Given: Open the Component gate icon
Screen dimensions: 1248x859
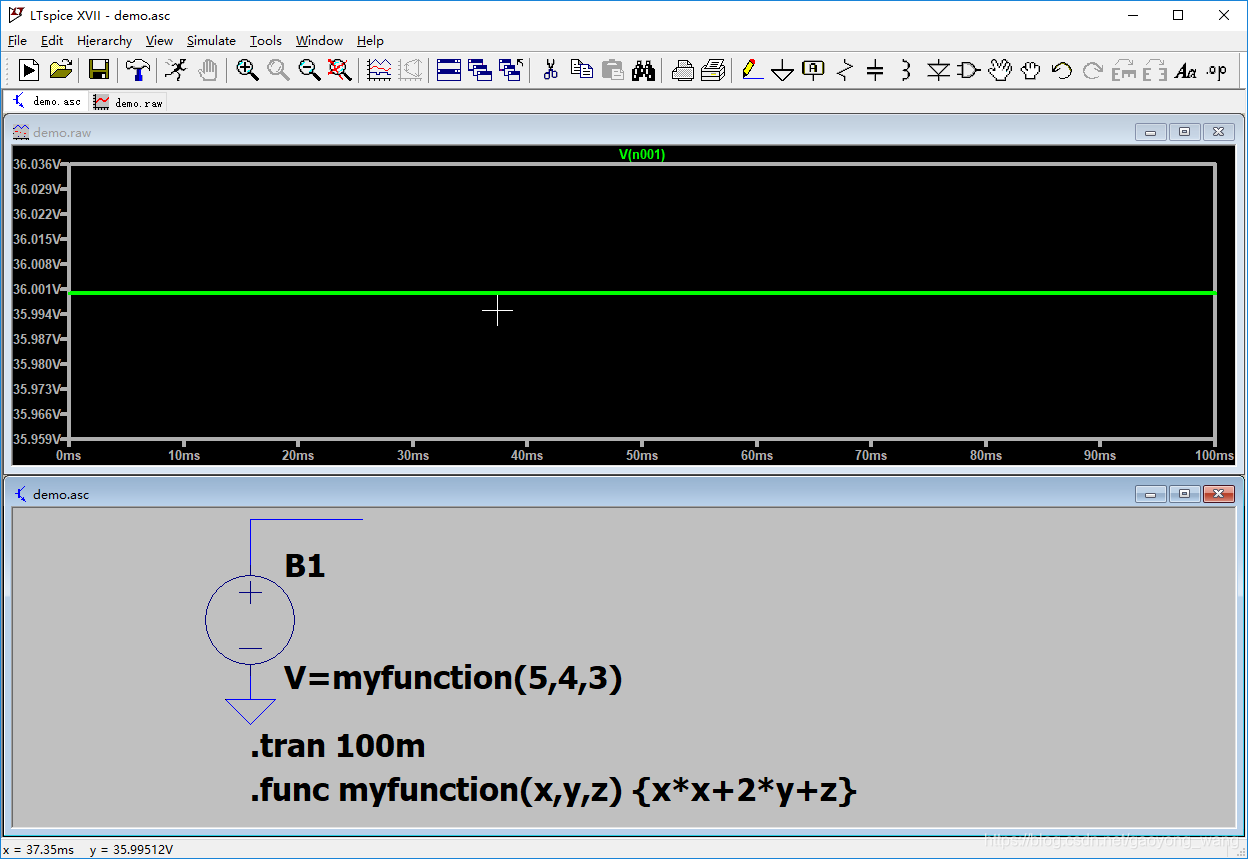Looking at the screenshot, I should [968, 70].
